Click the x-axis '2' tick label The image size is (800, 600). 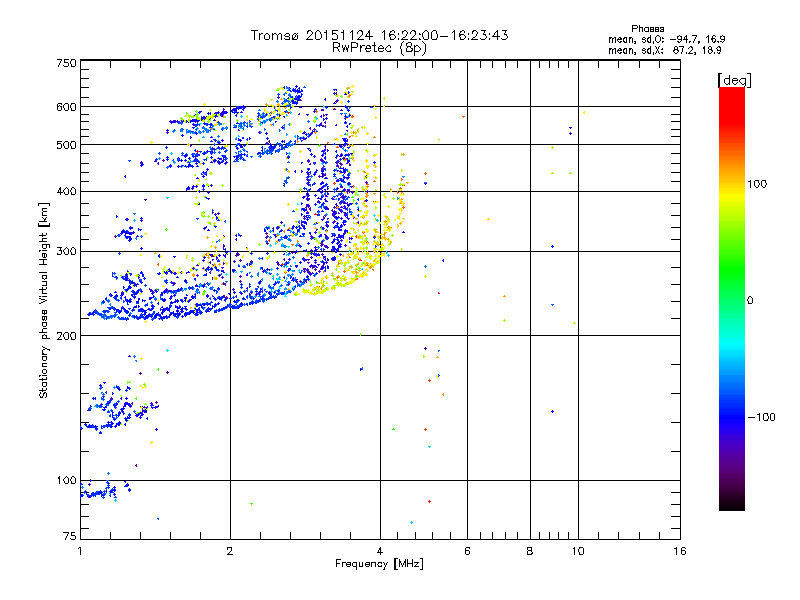(230, 551)
